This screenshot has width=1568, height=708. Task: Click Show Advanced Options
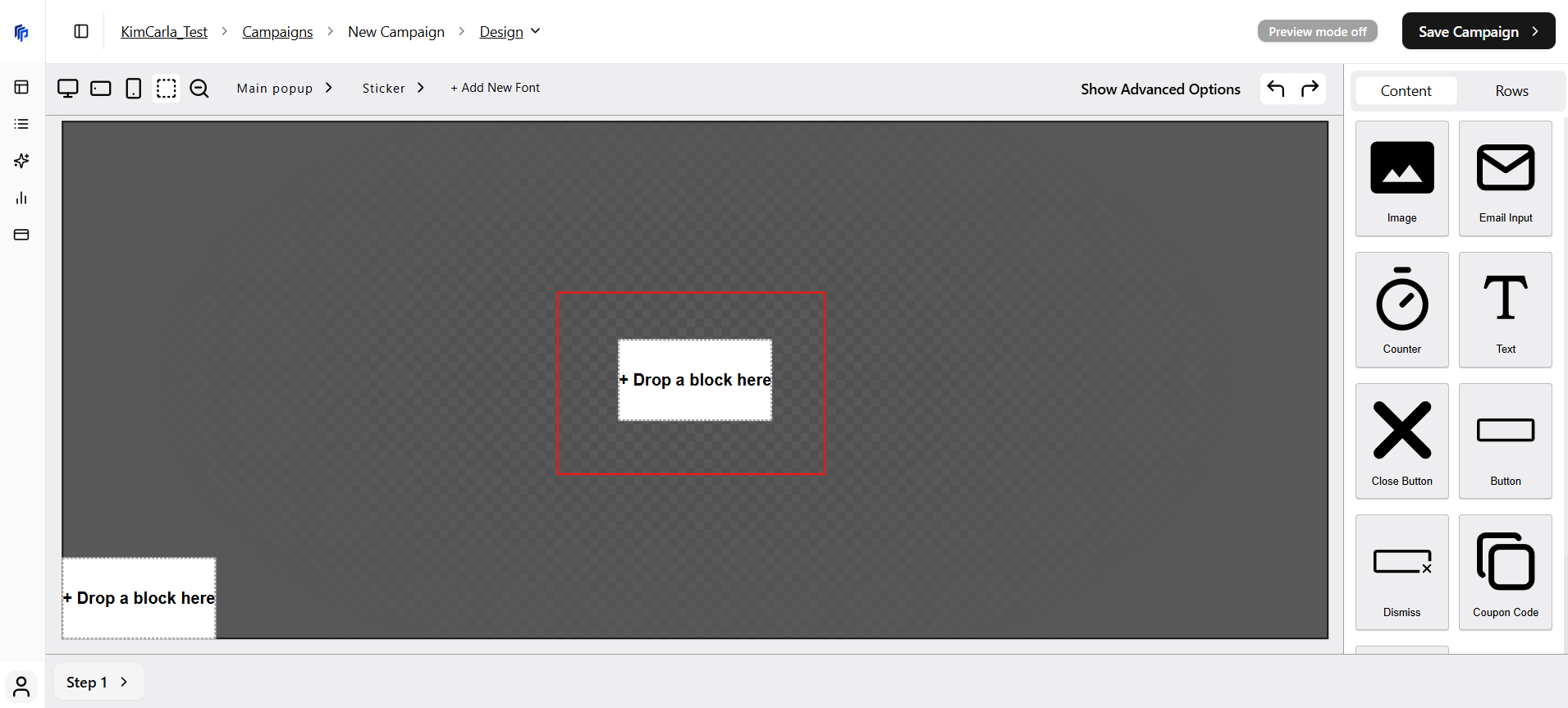click(x=1160, y=89)
